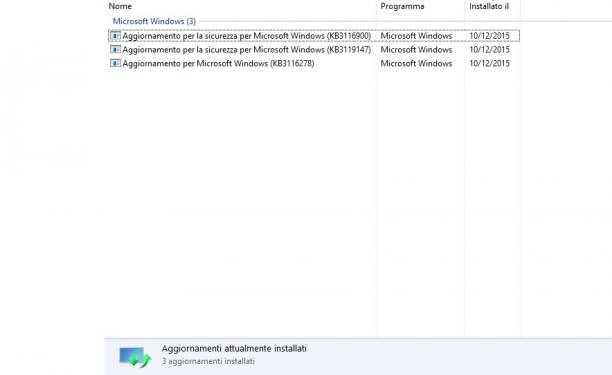612x375 pixels.
Task: Click Programma cell of KB3119147 row
Action: pos(416,50)
